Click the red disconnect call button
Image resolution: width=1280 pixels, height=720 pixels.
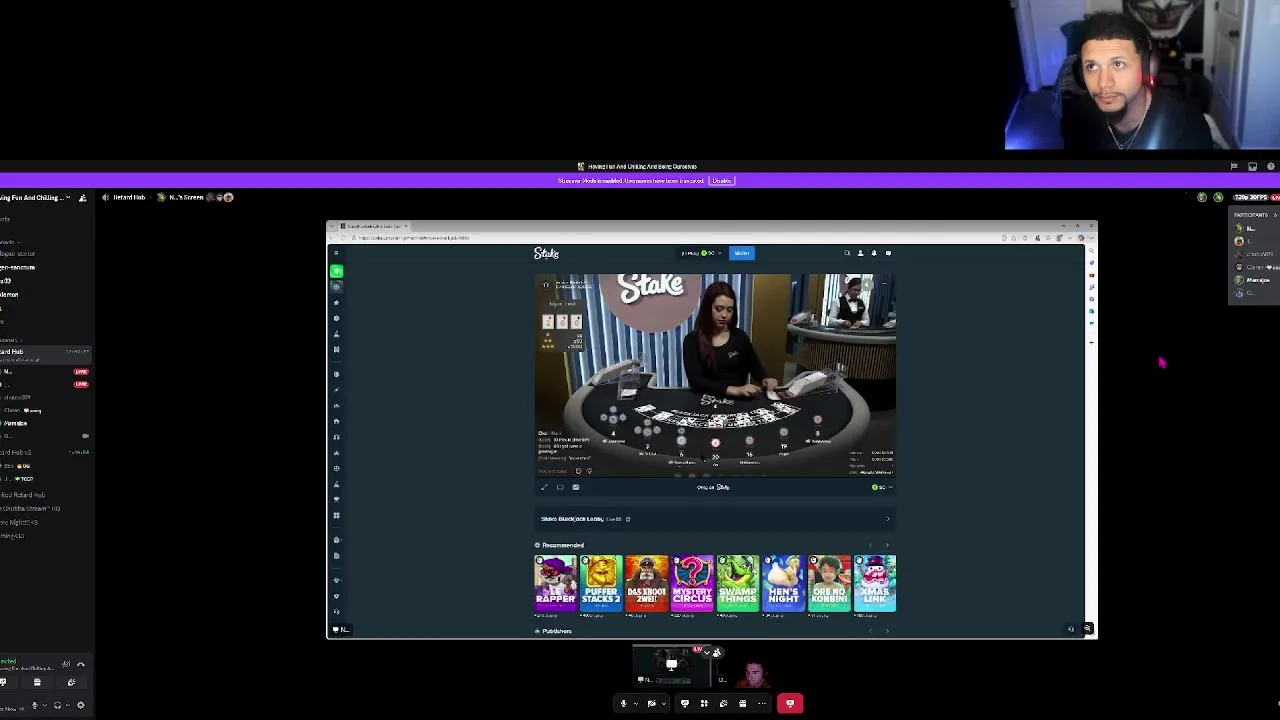(790, 704)
